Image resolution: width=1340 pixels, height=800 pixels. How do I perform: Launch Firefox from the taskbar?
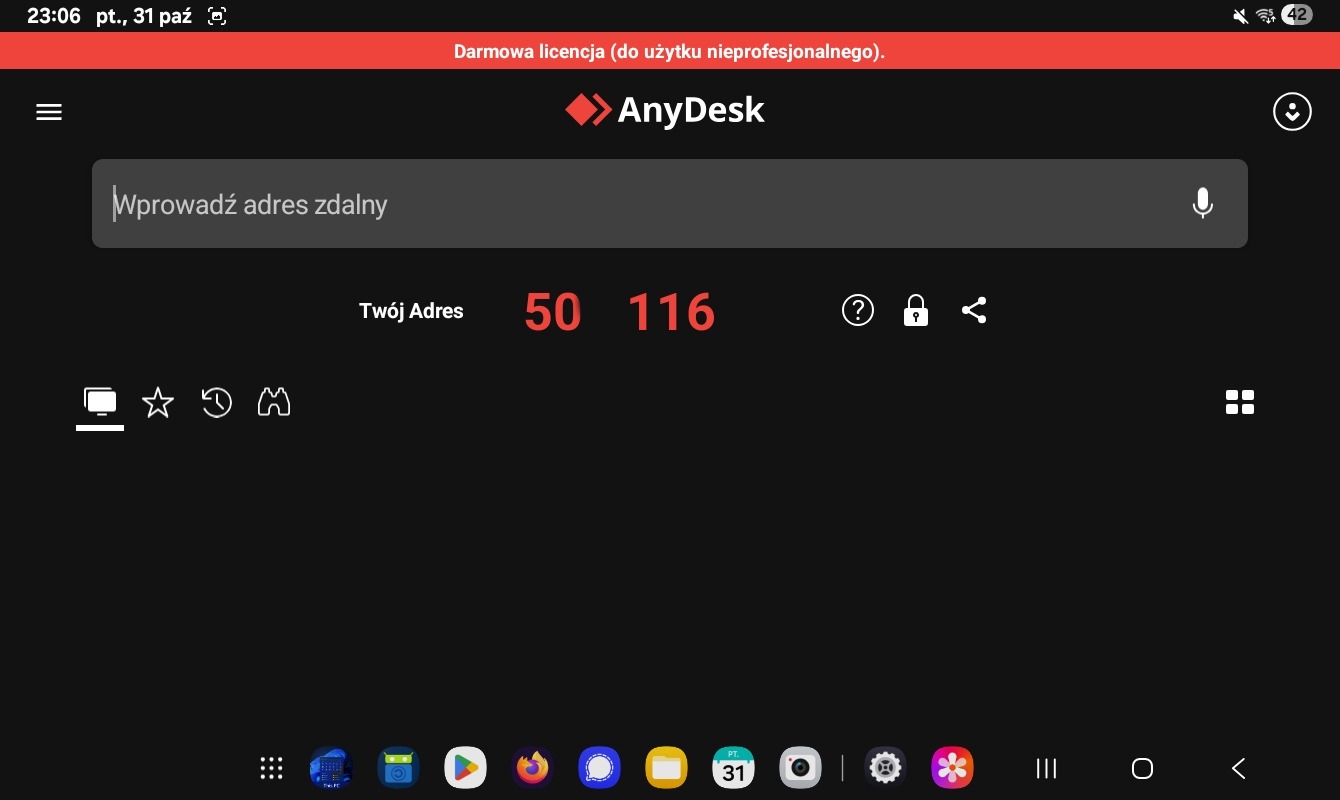point(533,768)
